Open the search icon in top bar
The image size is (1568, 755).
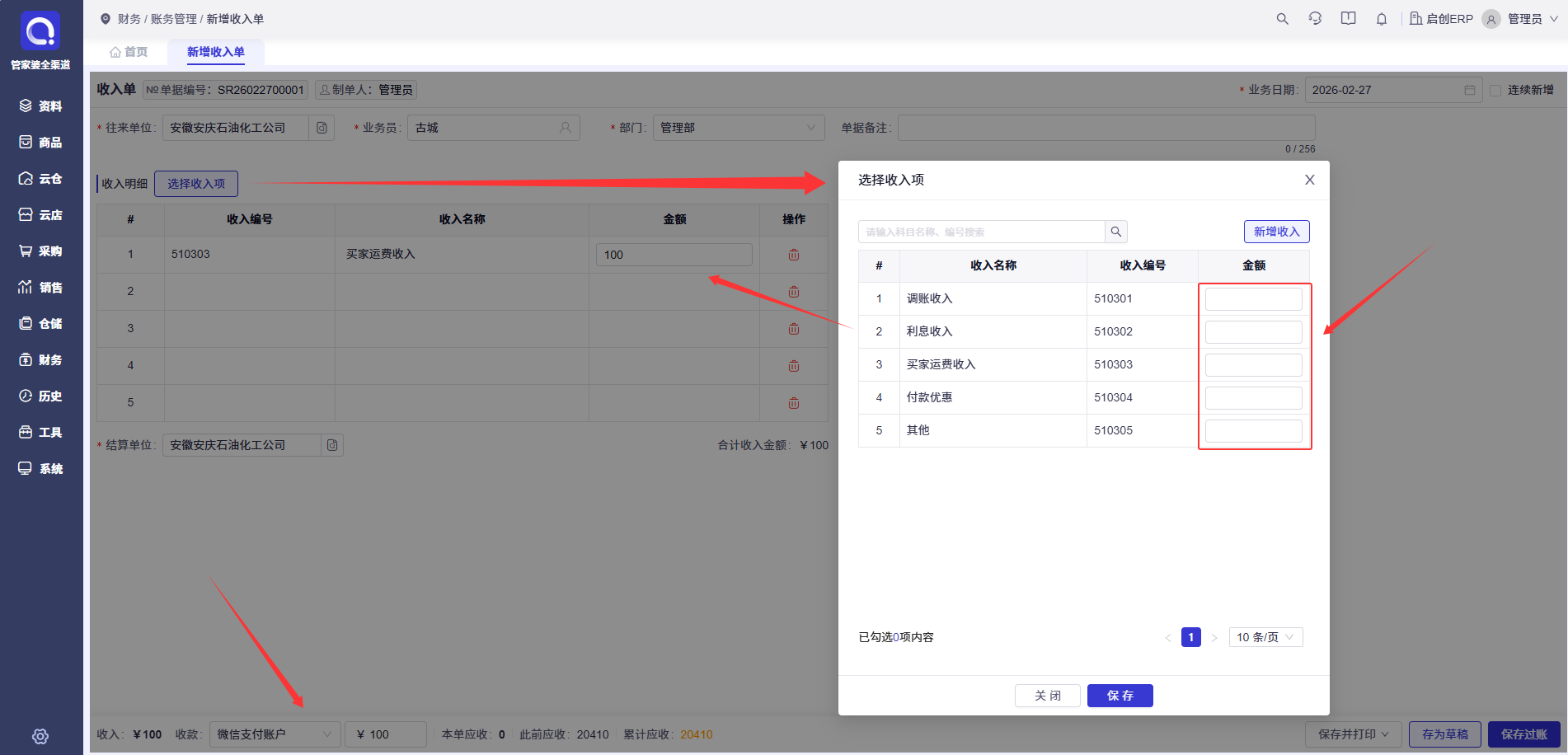click(1282, 19)
